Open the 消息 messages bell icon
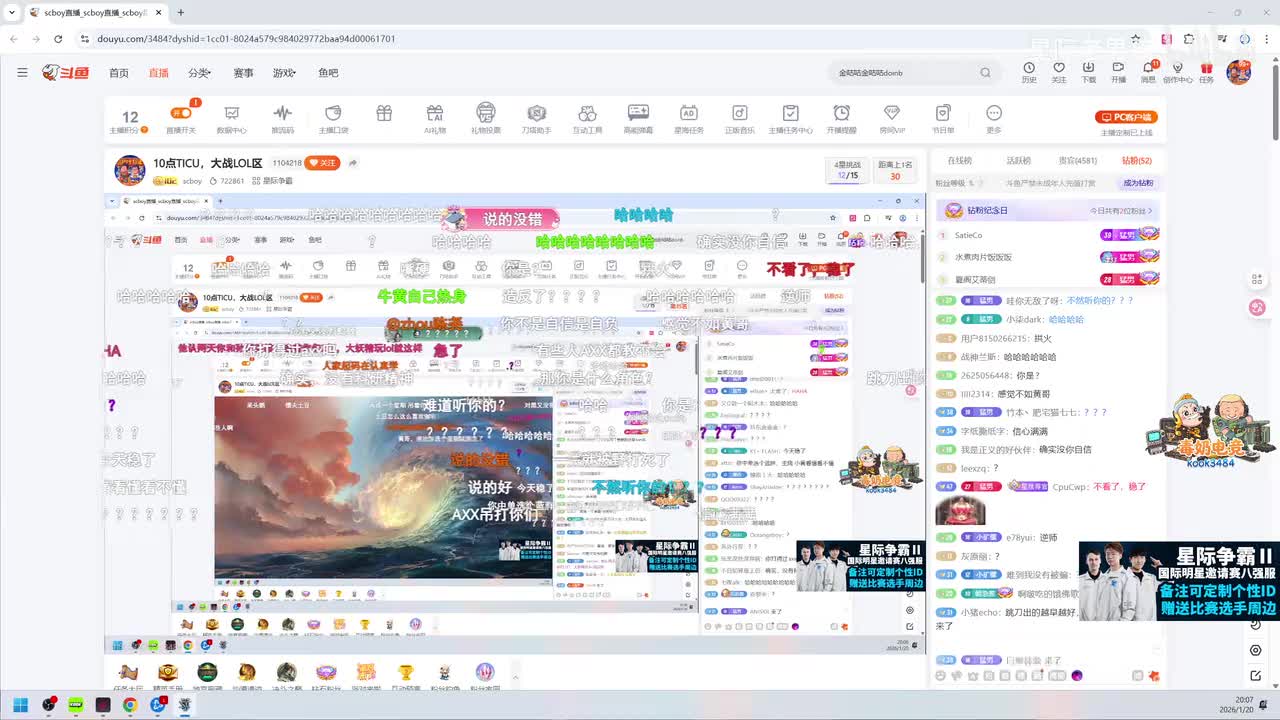 1148,72
